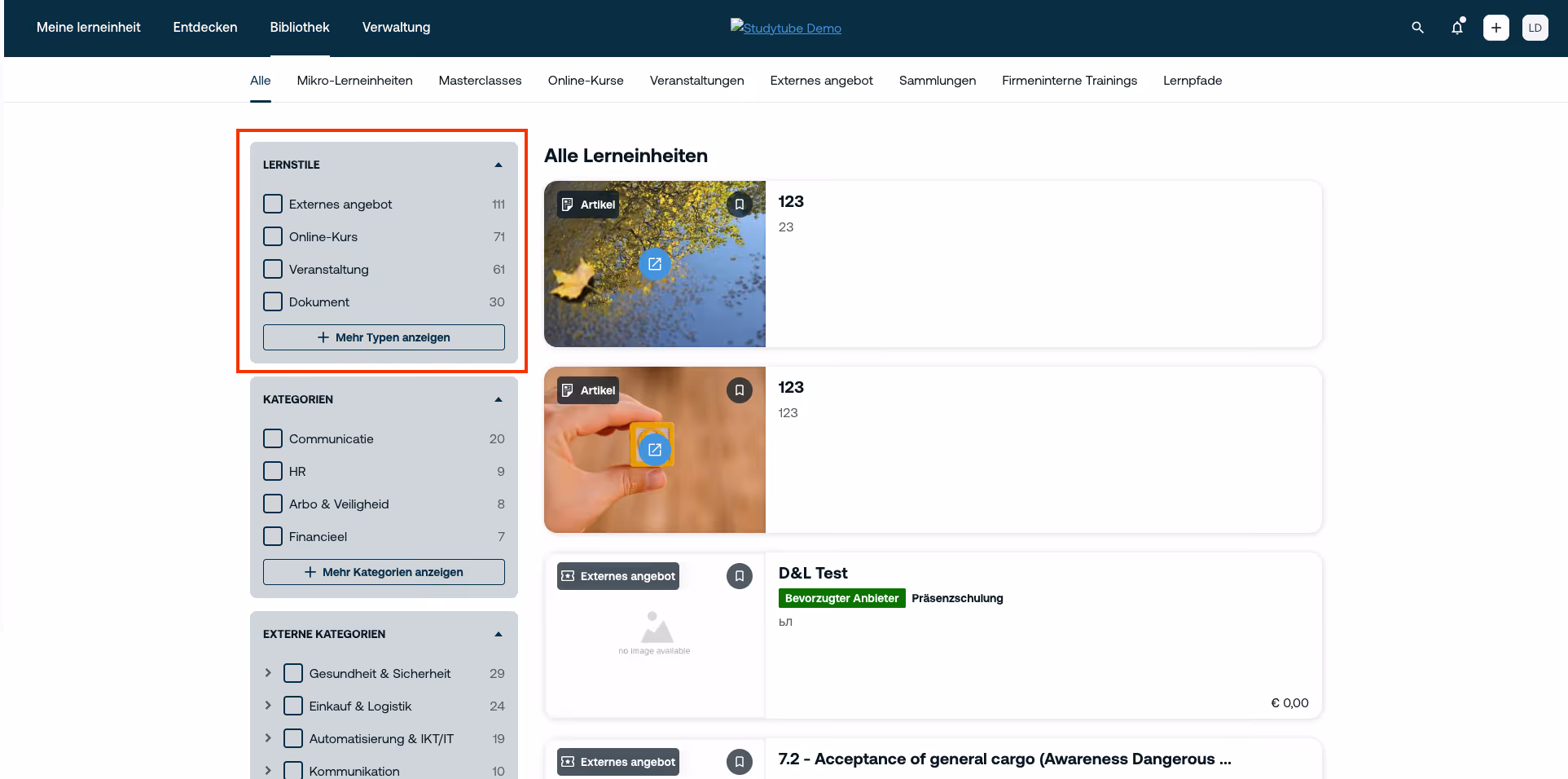The width and height of the screenshot is (1568, 779).
Task: Open the 7.2 Acceptance of general cargo title
Action: pos(1005,759)
